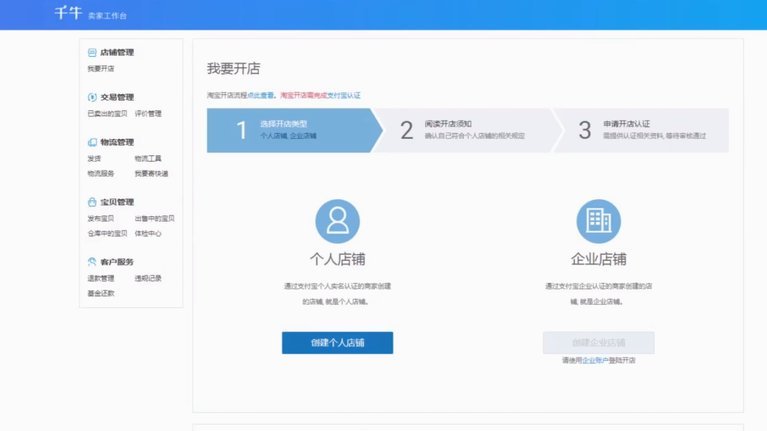
Task: Click the 点此查看 link
Action: [261, 95]
